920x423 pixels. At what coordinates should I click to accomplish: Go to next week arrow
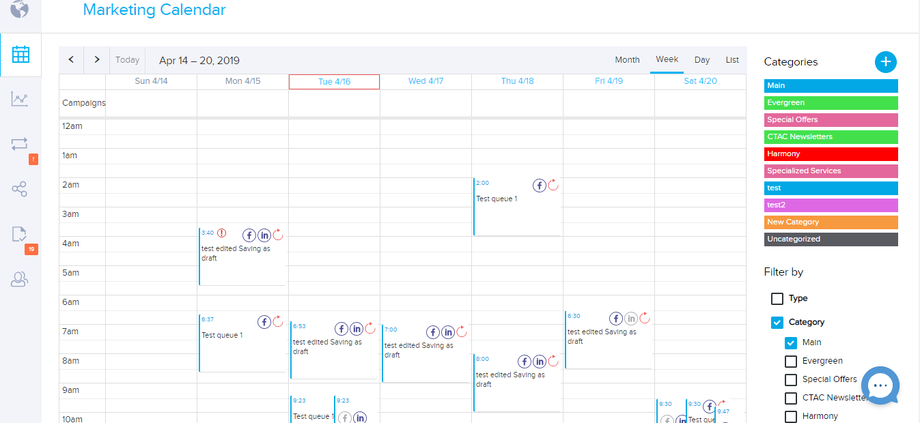(97, 59)
